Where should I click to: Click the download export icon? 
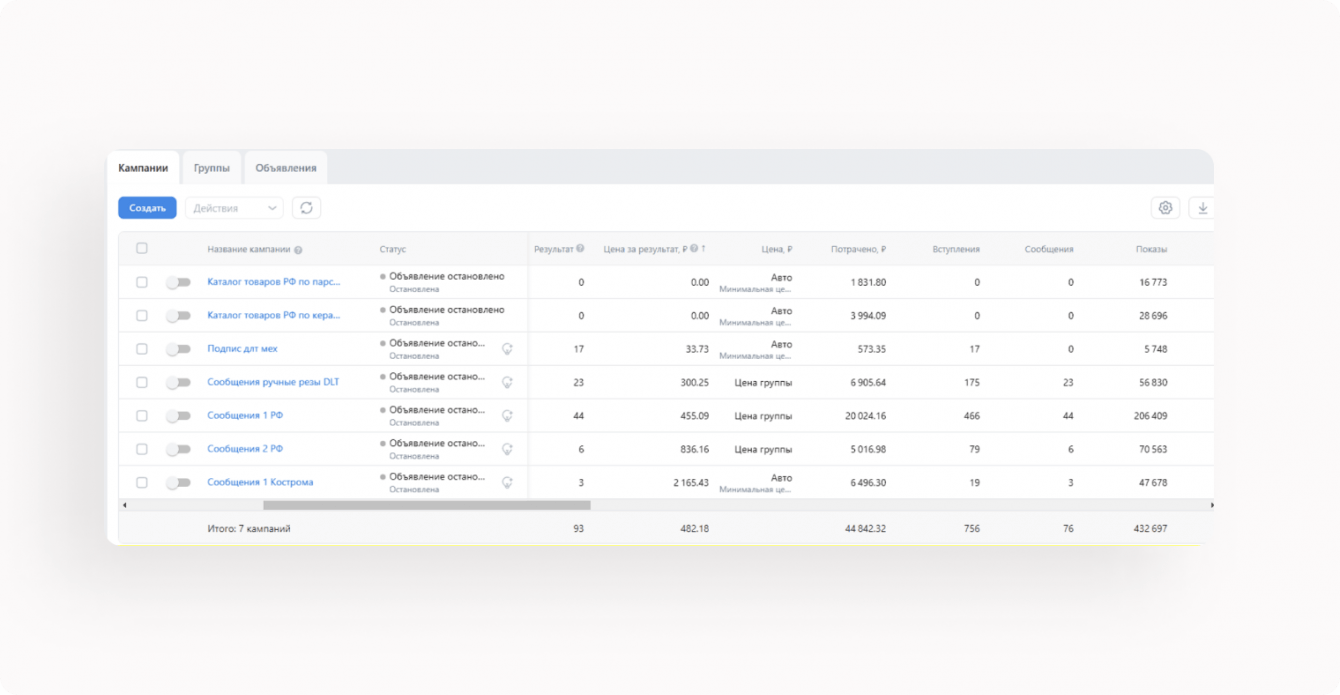(1202, 208)
